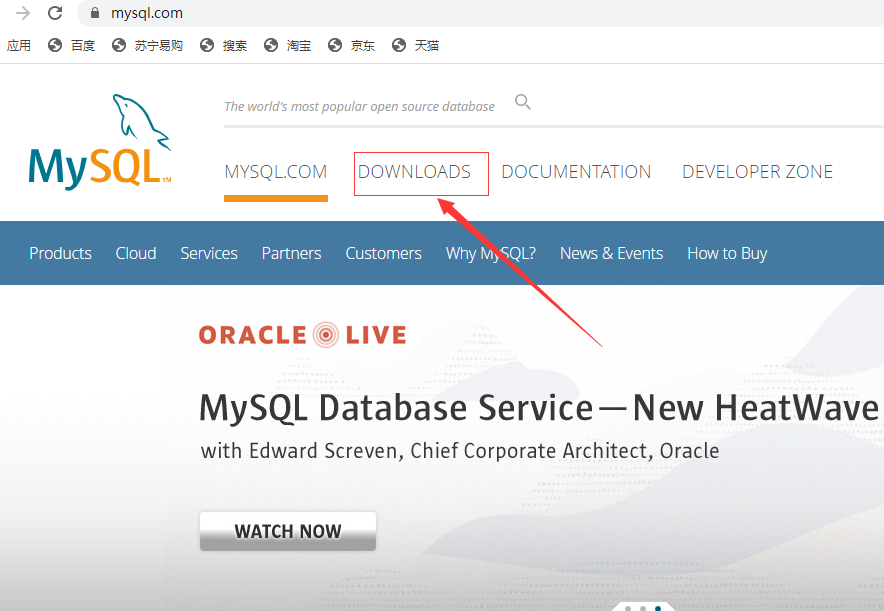Click the magnifying glass search icon
The width and height of the screenshot is (884, 611).
coord(523,102)
